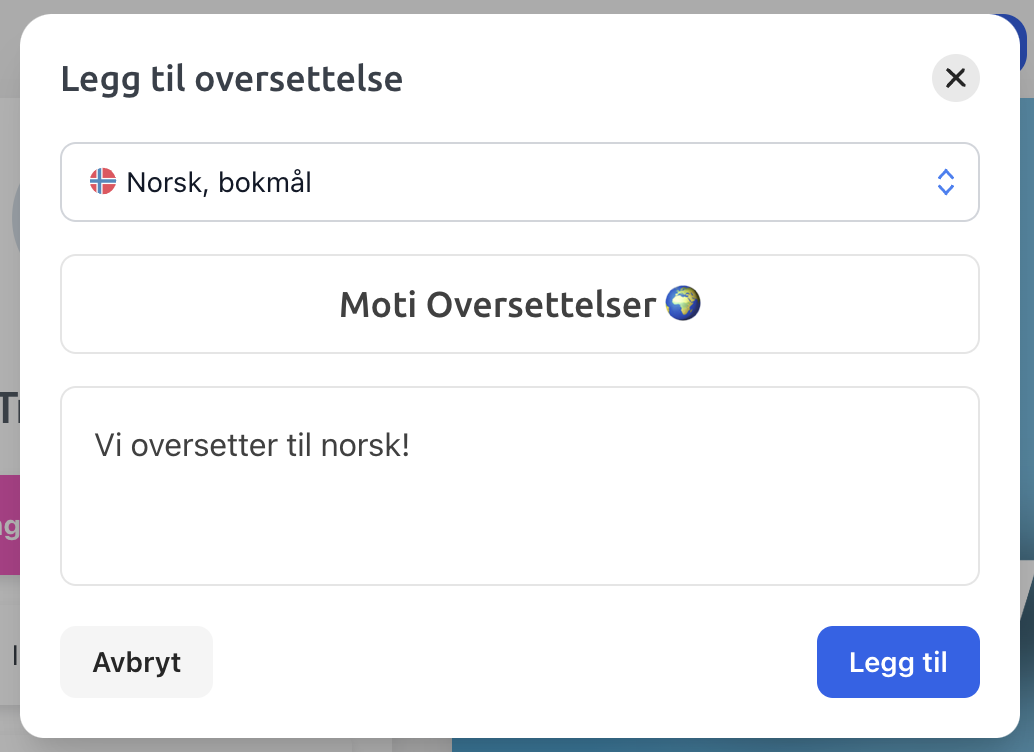Click the partially hidden heading at left edge
The width and height of the screenshot is (1034, 752).
pos(10,408)
